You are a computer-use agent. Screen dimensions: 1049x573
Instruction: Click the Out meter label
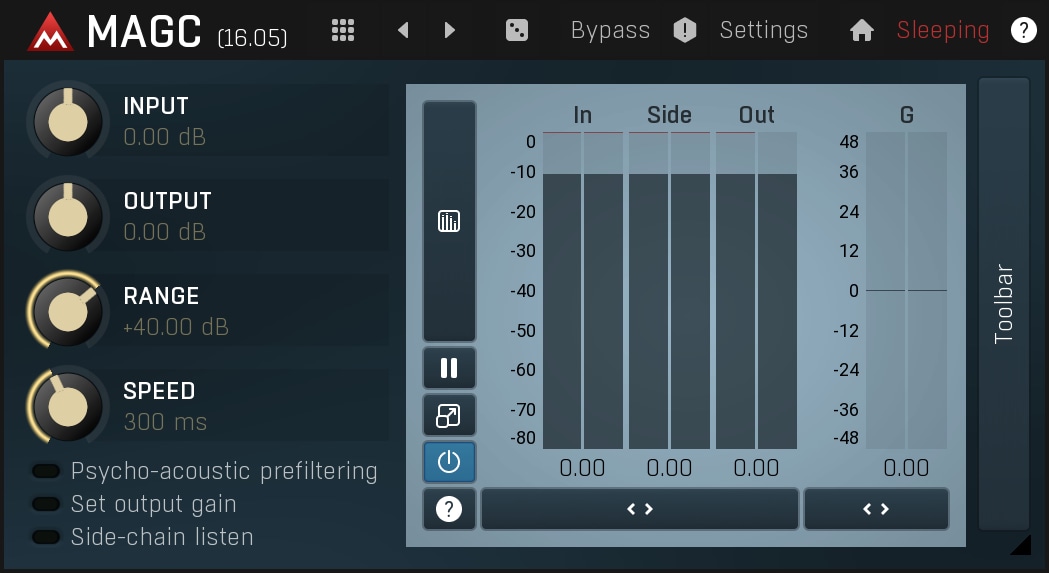[x=757, y=115]
